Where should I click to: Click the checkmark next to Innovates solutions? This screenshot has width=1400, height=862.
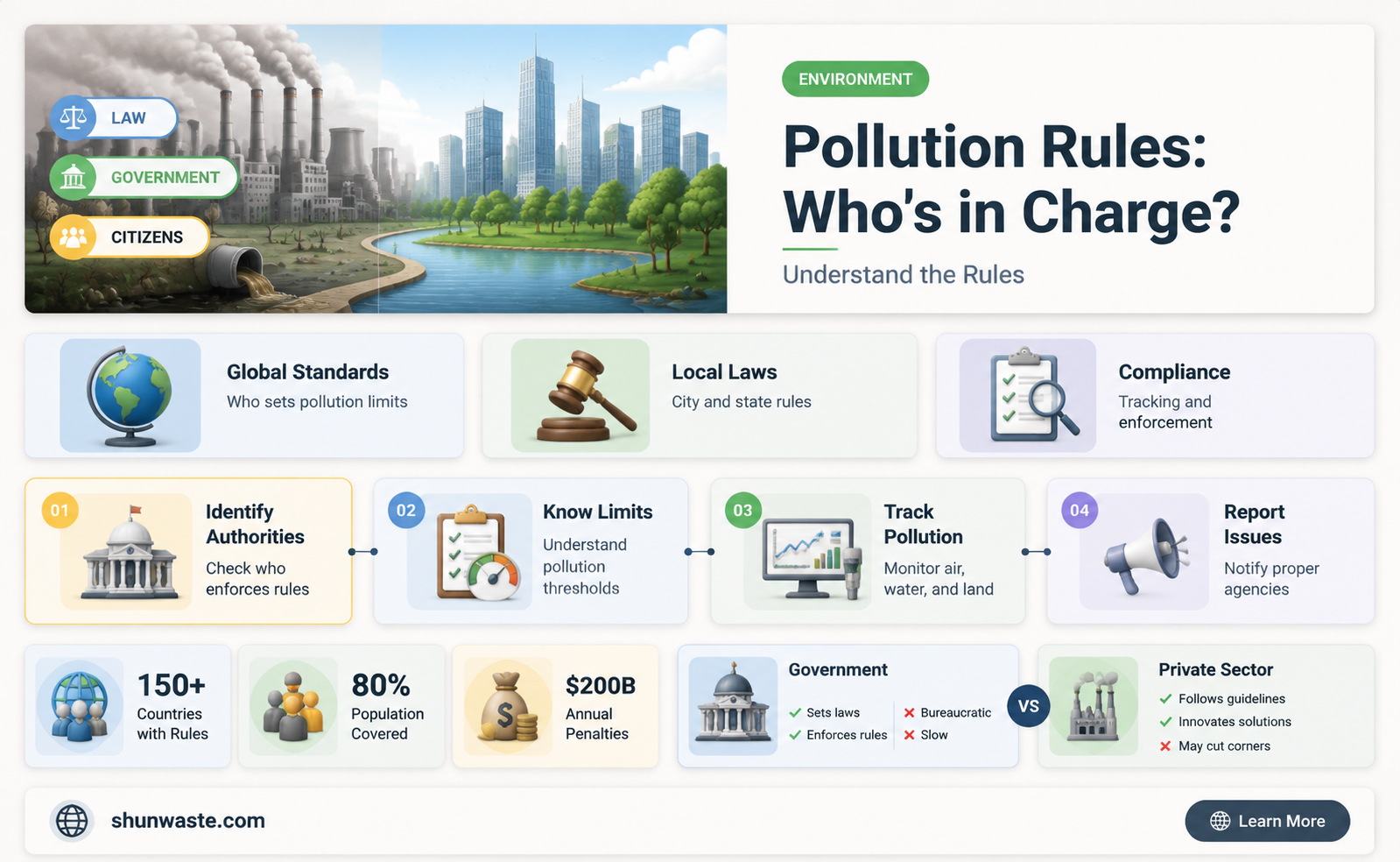click(x=1165, y=722)
